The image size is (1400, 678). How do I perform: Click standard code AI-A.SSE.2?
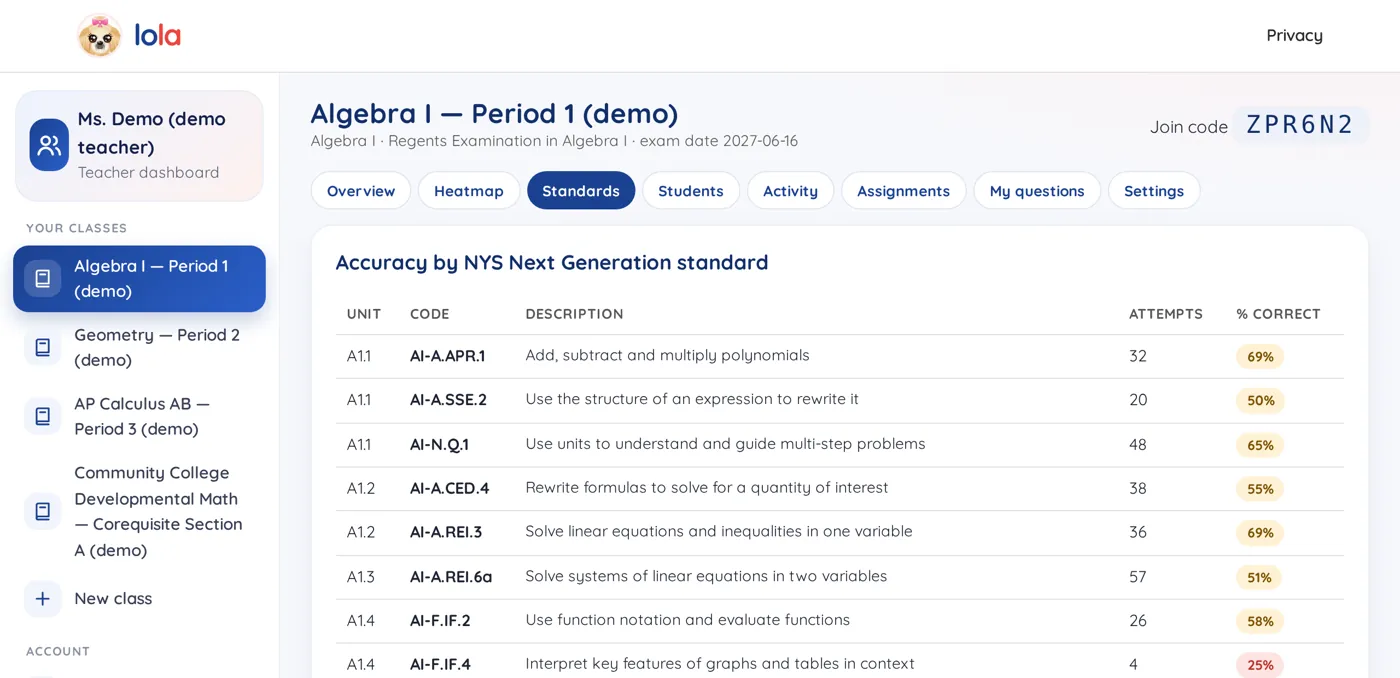point(448,400)
